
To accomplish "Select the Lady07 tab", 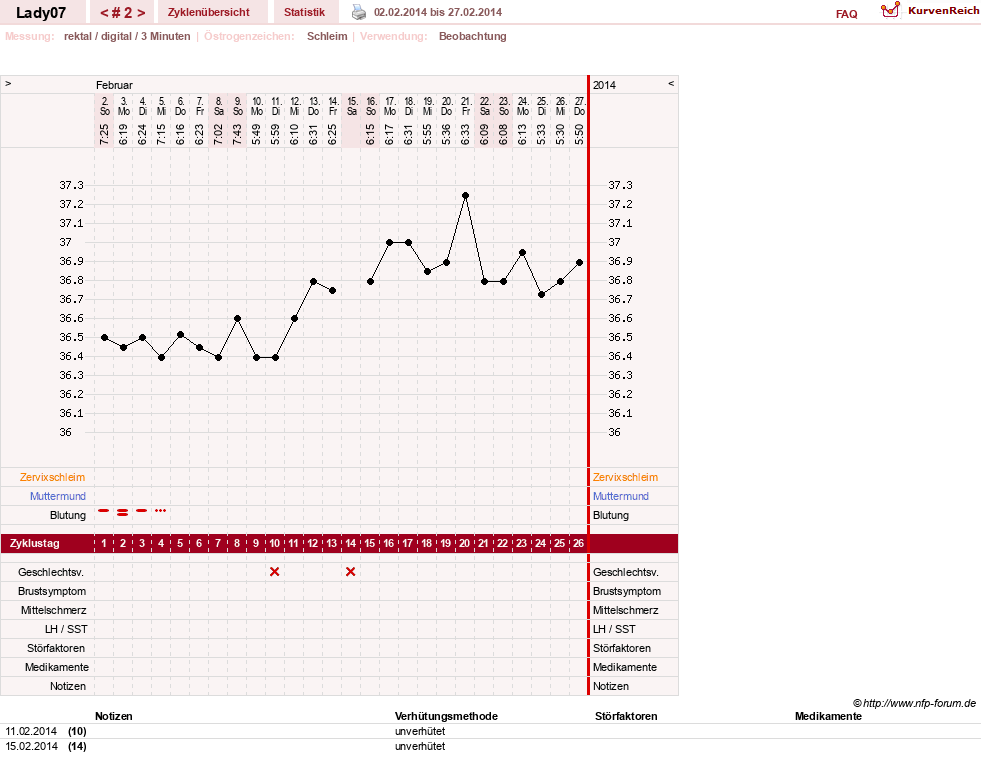I will point(41,13).
